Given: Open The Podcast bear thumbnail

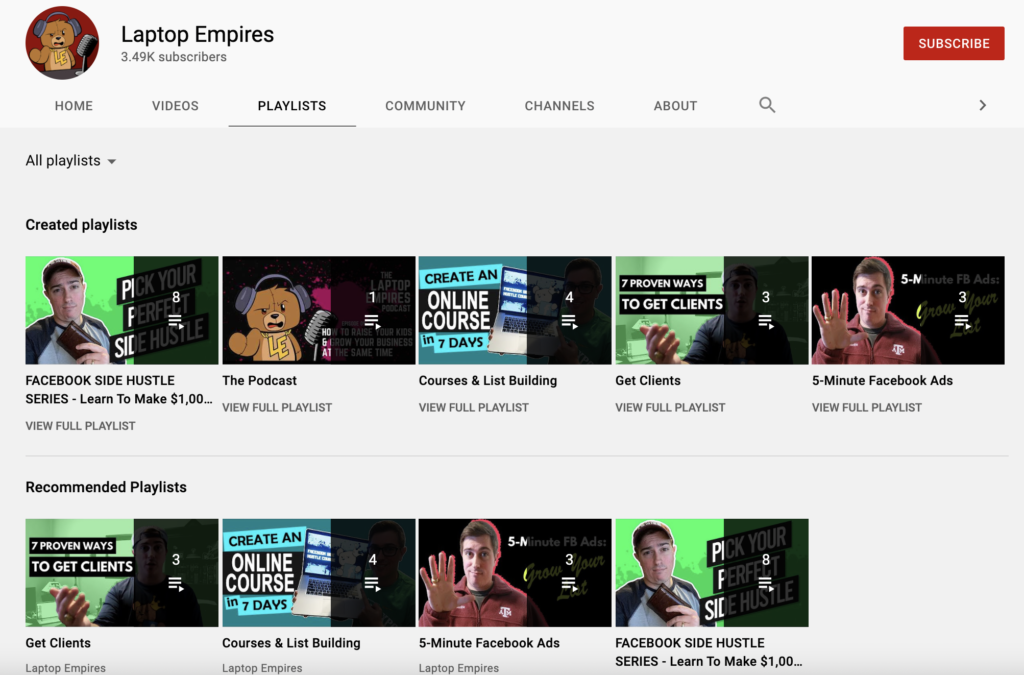Looking at the screenshot, I should (319, 310).
